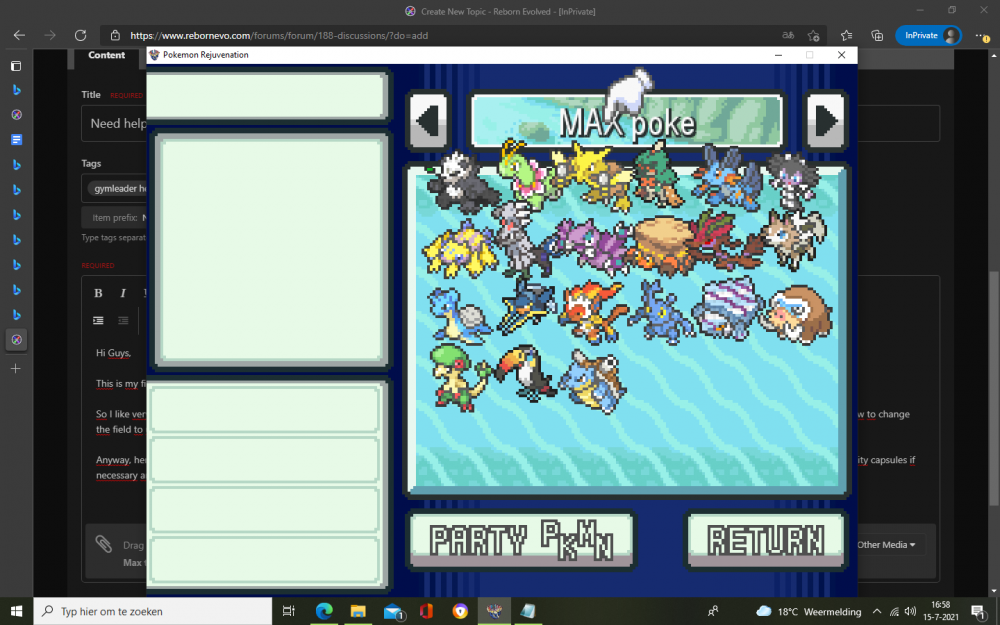Click the gymleader tag chip
1000x625 pixels.
coord(120,189)
